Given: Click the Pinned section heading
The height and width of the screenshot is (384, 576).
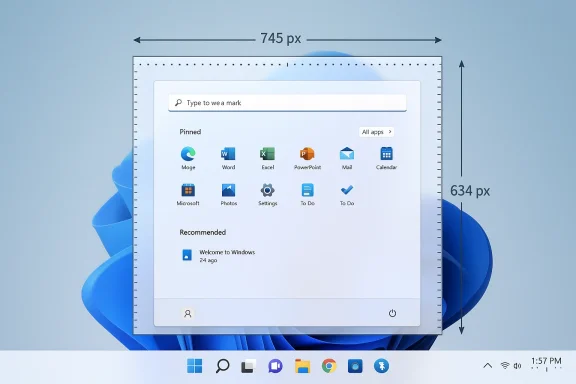Looking at the screenshot, I should (190, 132).
